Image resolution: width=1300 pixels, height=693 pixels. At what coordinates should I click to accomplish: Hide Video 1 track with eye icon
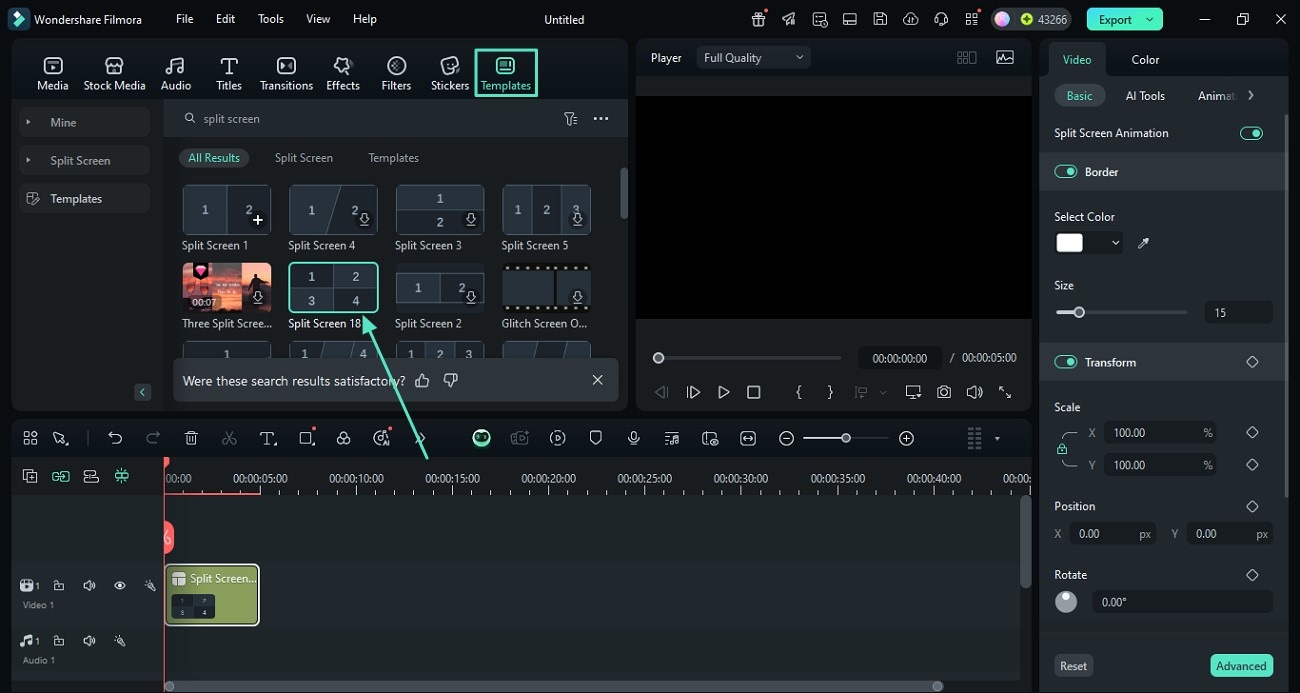point(119,586)
